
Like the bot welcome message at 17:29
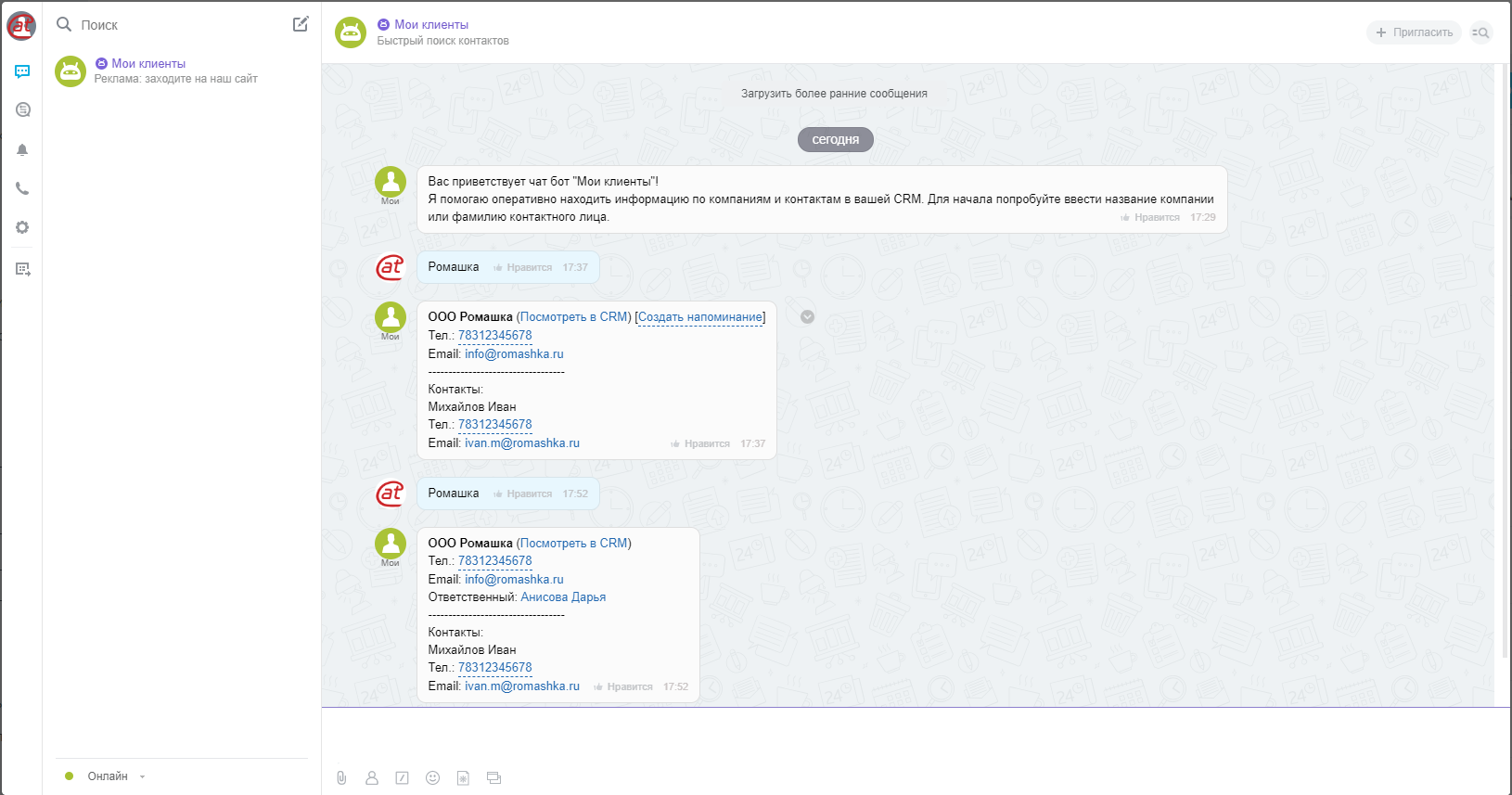[1150, 217]
